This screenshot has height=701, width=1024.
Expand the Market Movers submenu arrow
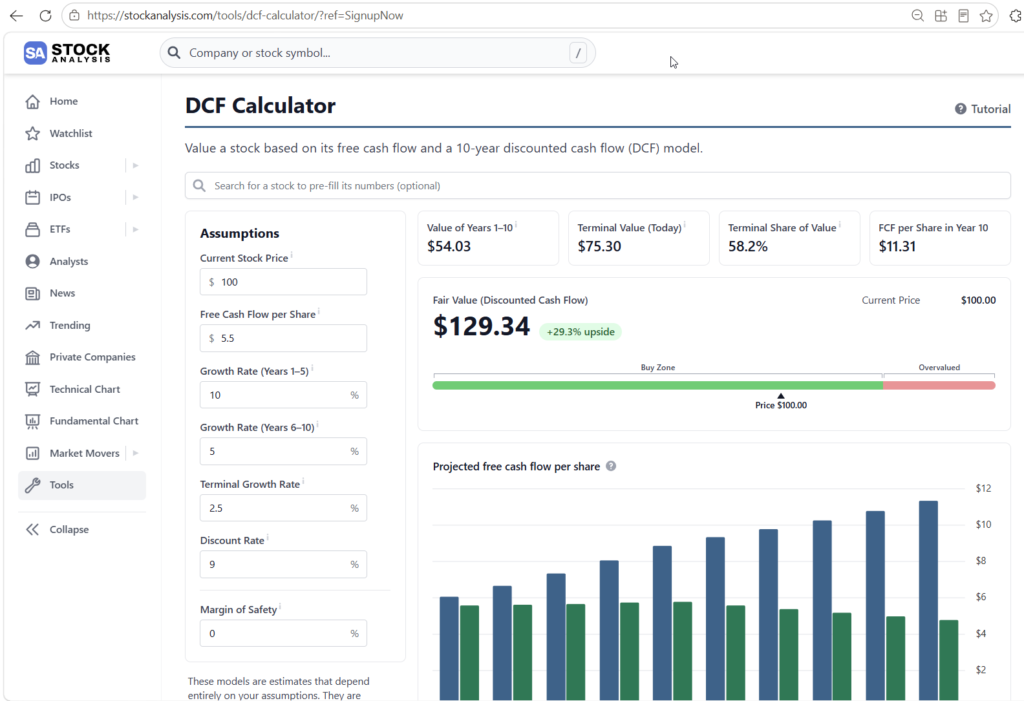pyautogui.click(x=135, y=453)
